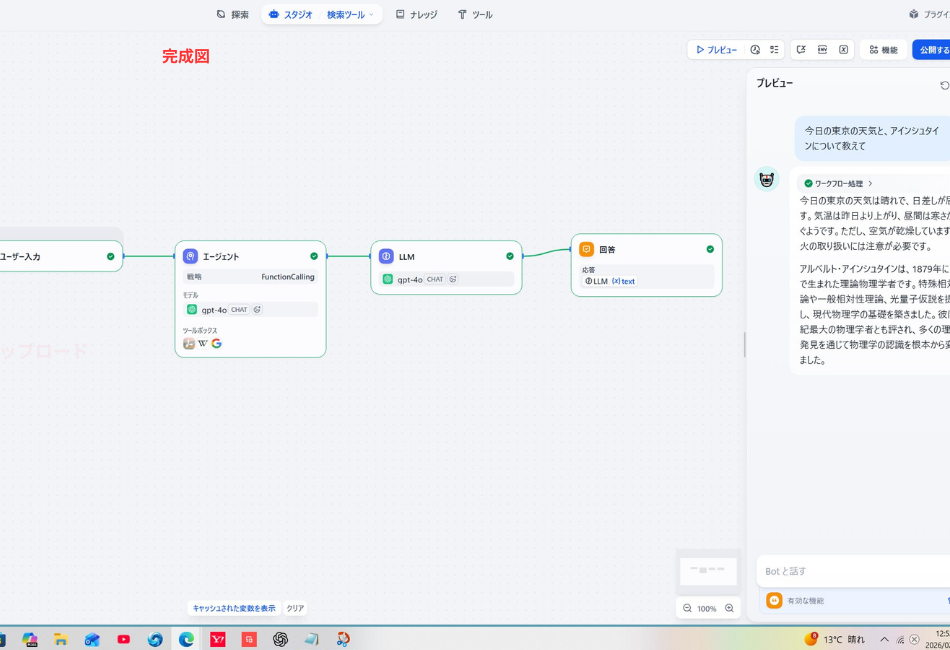This screenshot has width=950, height=650.
Task: Switch to the ナレッジ tab
Action: tap(416, 15)
